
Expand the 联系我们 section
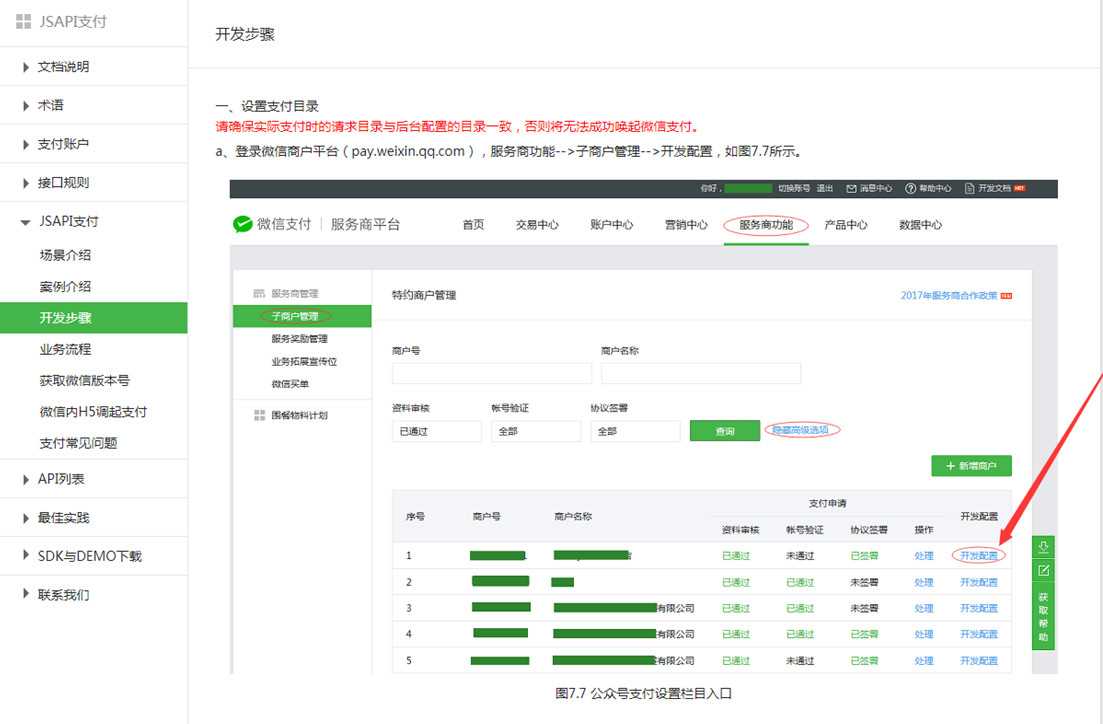26,594
